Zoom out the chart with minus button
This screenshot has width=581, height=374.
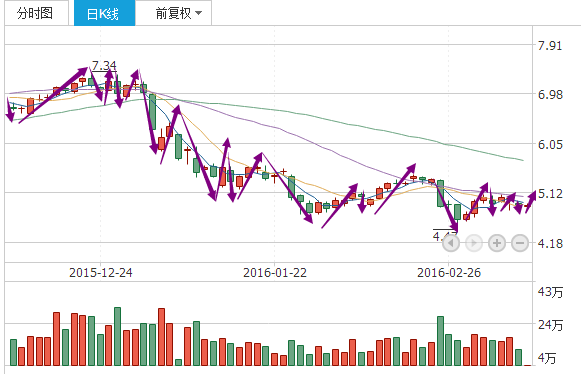pos(520,243)
